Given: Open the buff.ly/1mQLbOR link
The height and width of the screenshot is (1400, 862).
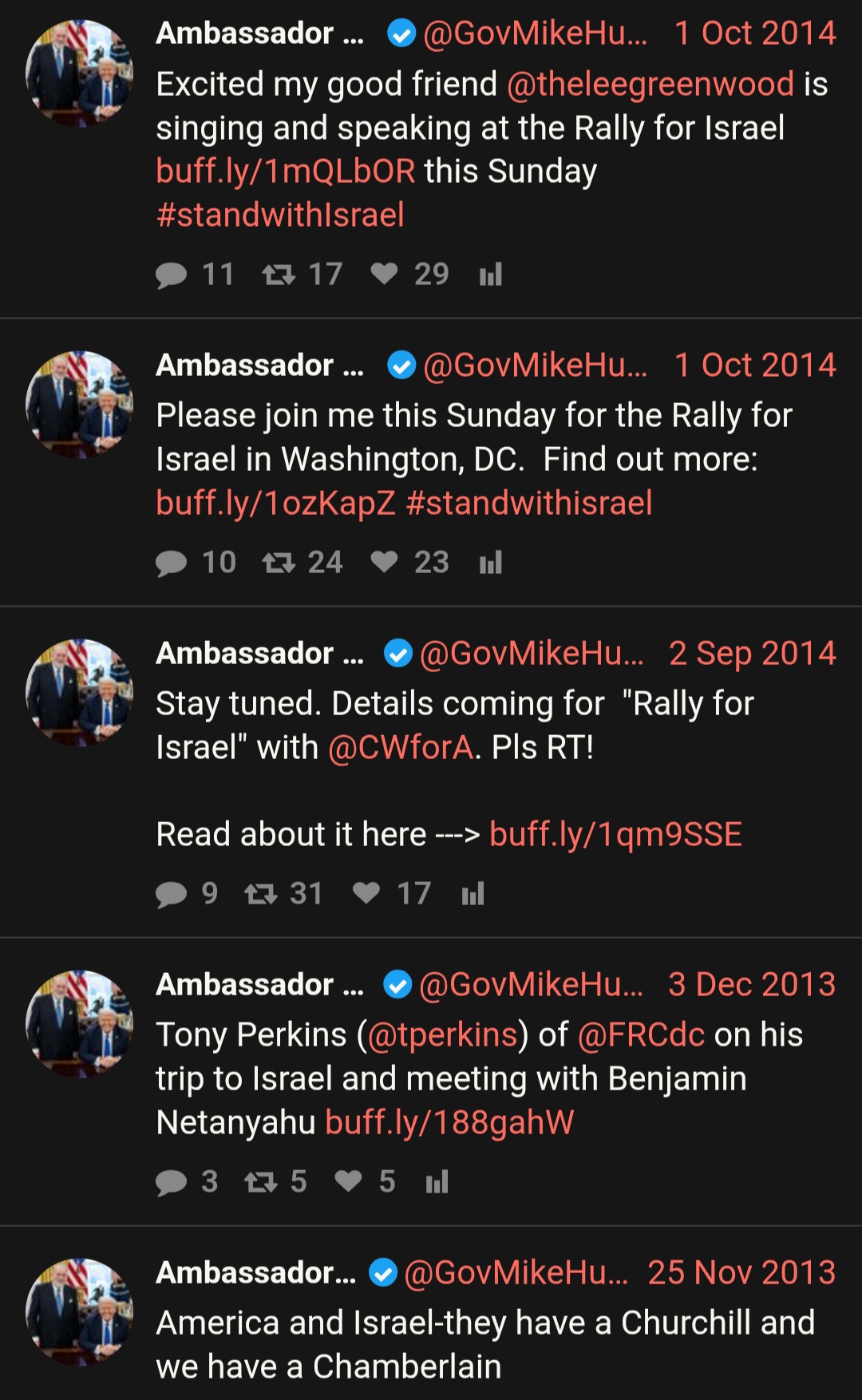Looking at the screenshot, I should pyautogui.click(x=286, y=172).
